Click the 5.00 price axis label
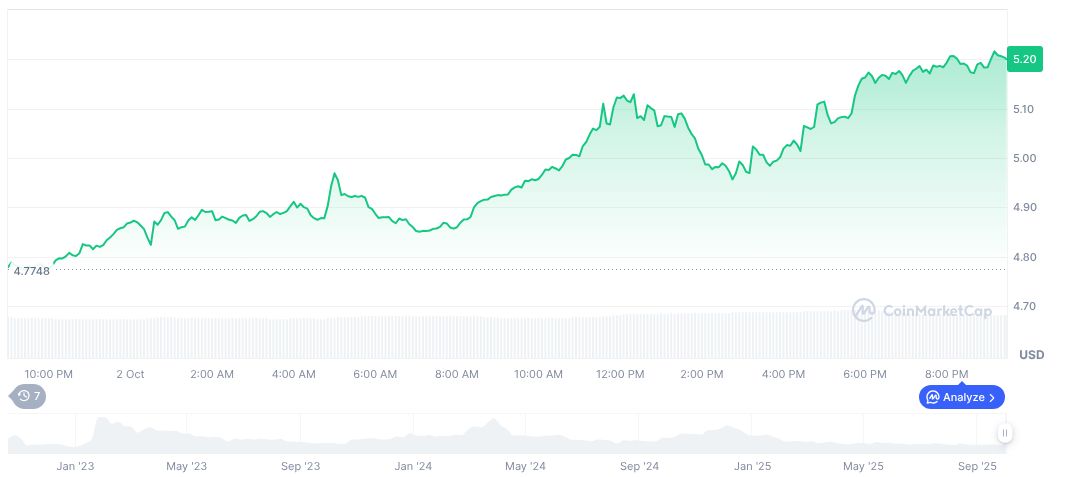The height and width of the screenshot is (477, 1072). (x=1024, y=158)
